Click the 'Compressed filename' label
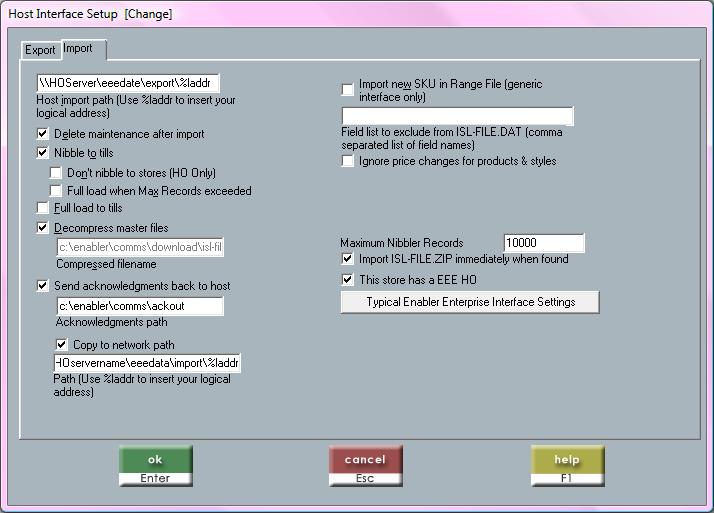Image resolution: width=714 pixels, height=513 pixels. [x=106, y=264]
